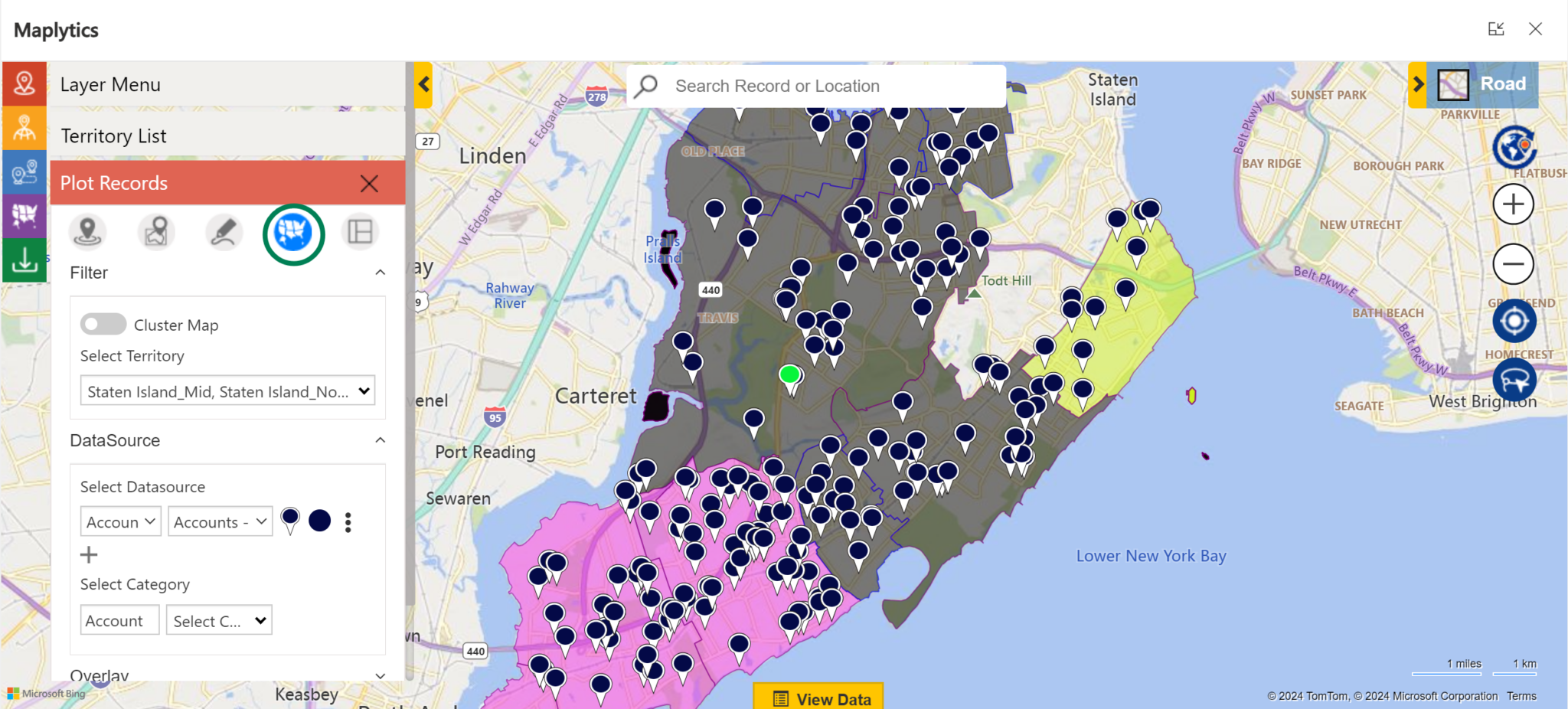Select the pen drawing tool in Plot Records
The width and height of the screenshot is (1568, 709).
point(223,231)
